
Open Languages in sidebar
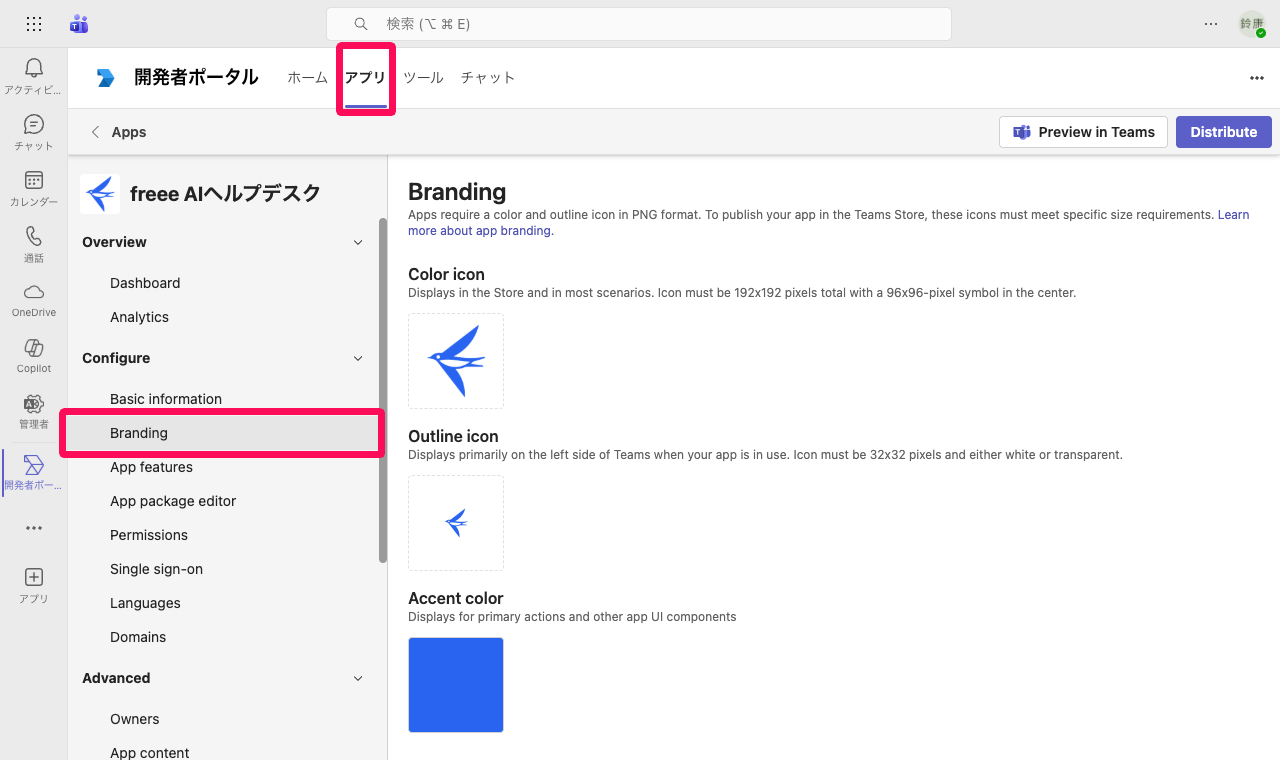click(x=145, y=603)
